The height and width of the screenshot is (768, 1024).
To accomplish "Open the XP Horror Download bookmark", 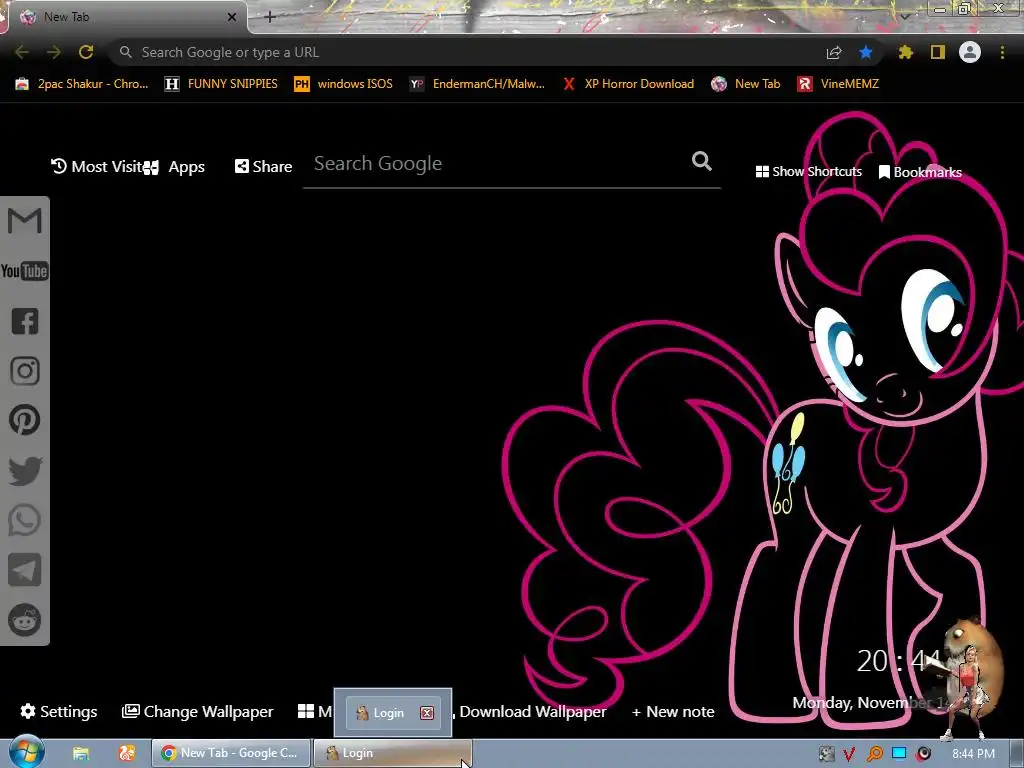I will click(x=628, y=84).
